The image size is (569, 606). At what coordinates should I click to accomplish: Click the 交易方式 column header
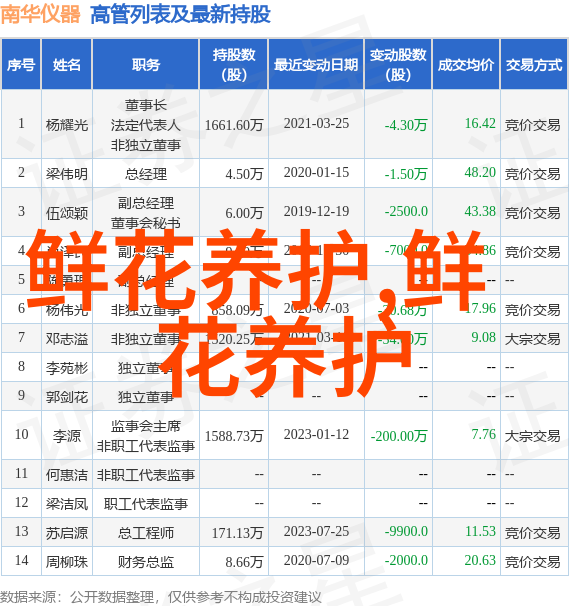[534, 64]
